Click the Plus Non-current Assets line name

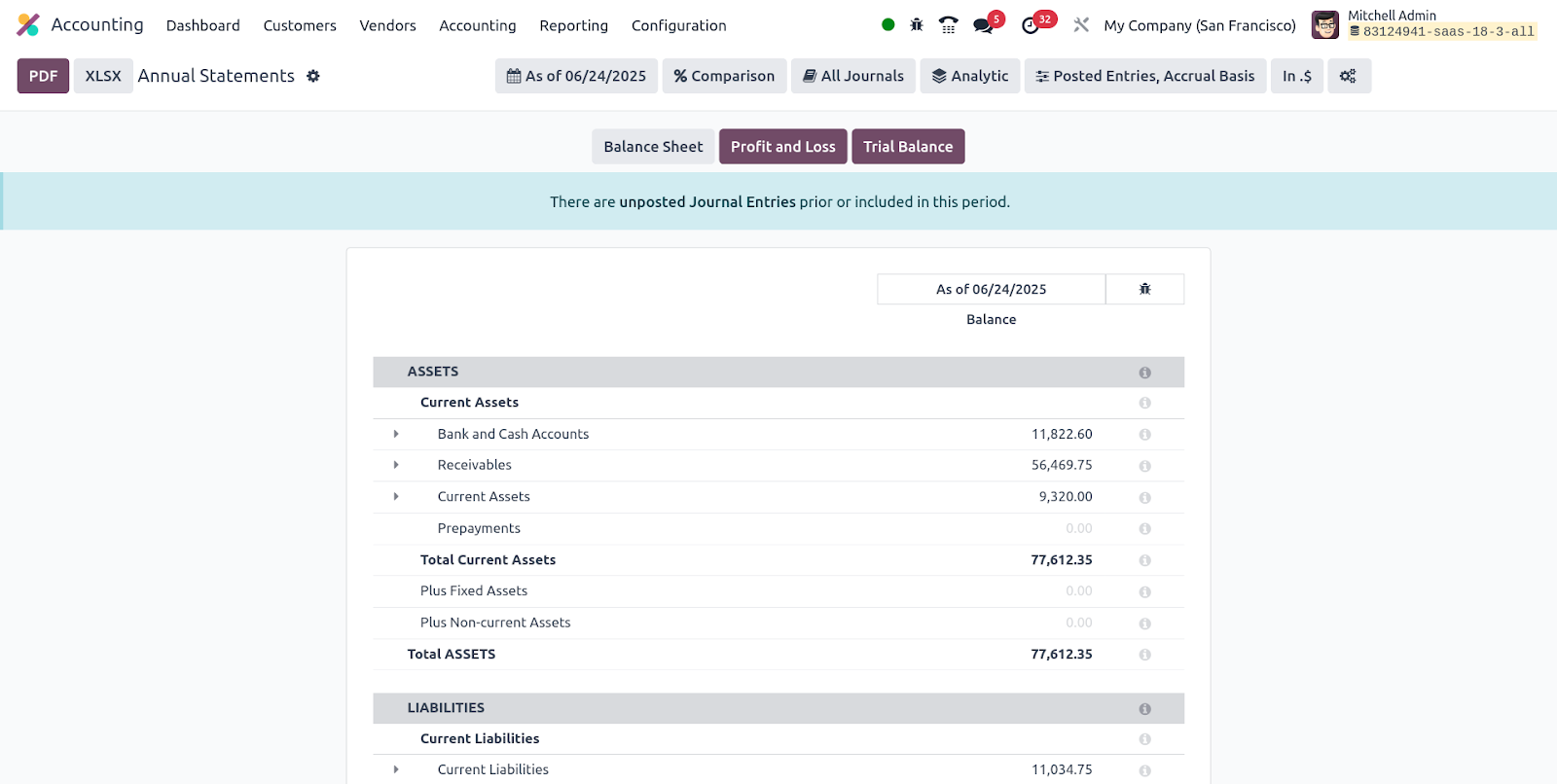click(495, 623)
